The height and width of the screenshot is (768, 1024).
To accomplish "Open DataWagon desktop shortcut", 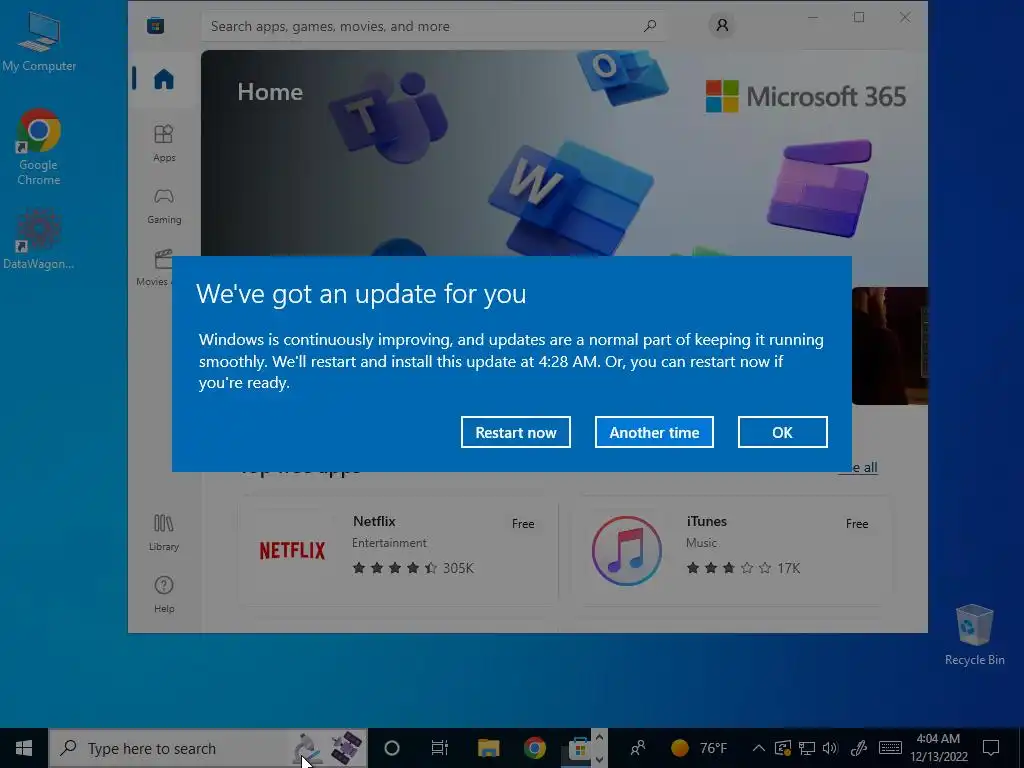I will click(38, 239).
